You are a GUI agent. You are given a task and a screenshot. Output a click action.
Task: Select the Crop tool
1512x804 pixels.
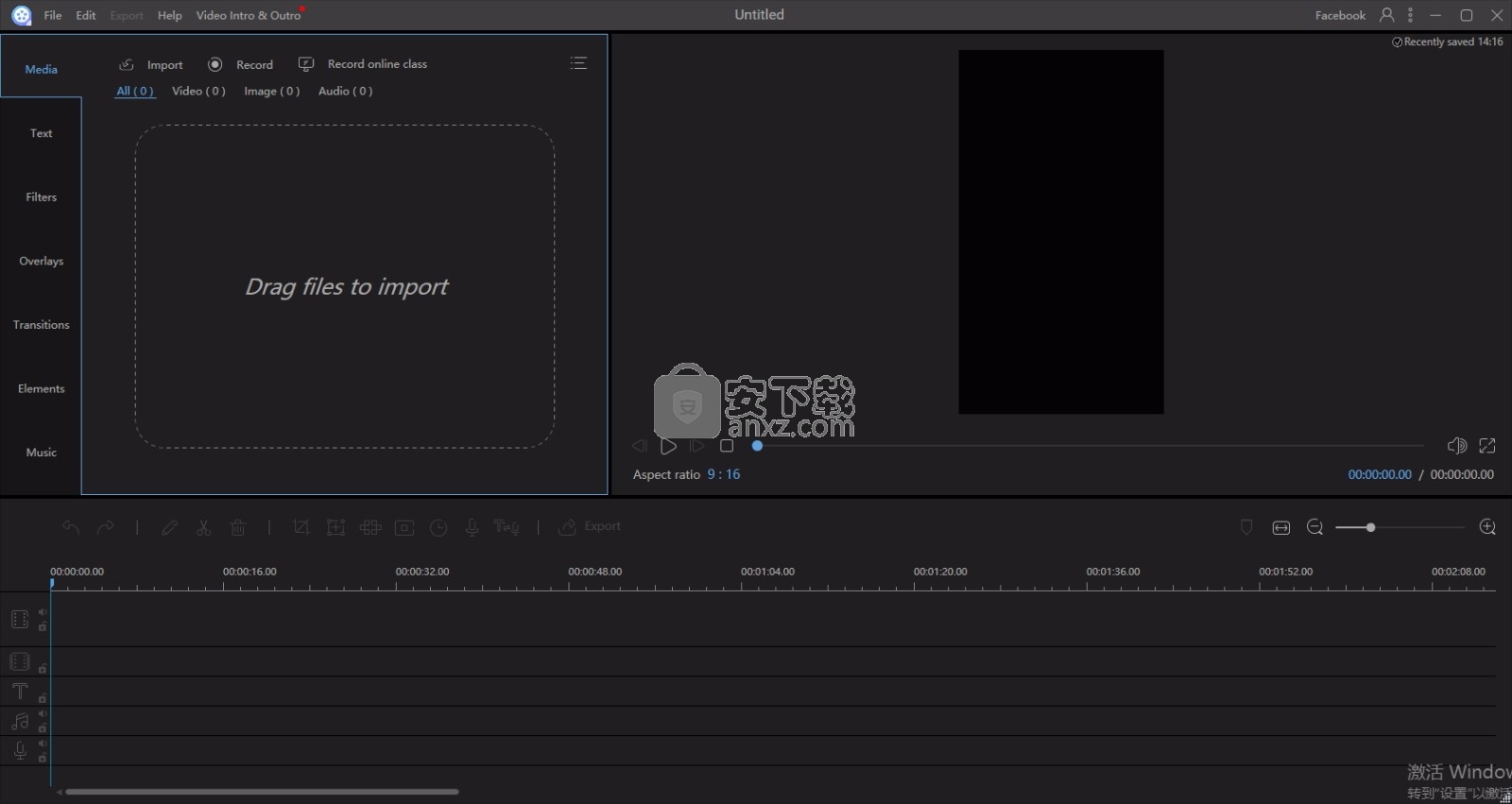pyautogui.click(x=301, y=527)
